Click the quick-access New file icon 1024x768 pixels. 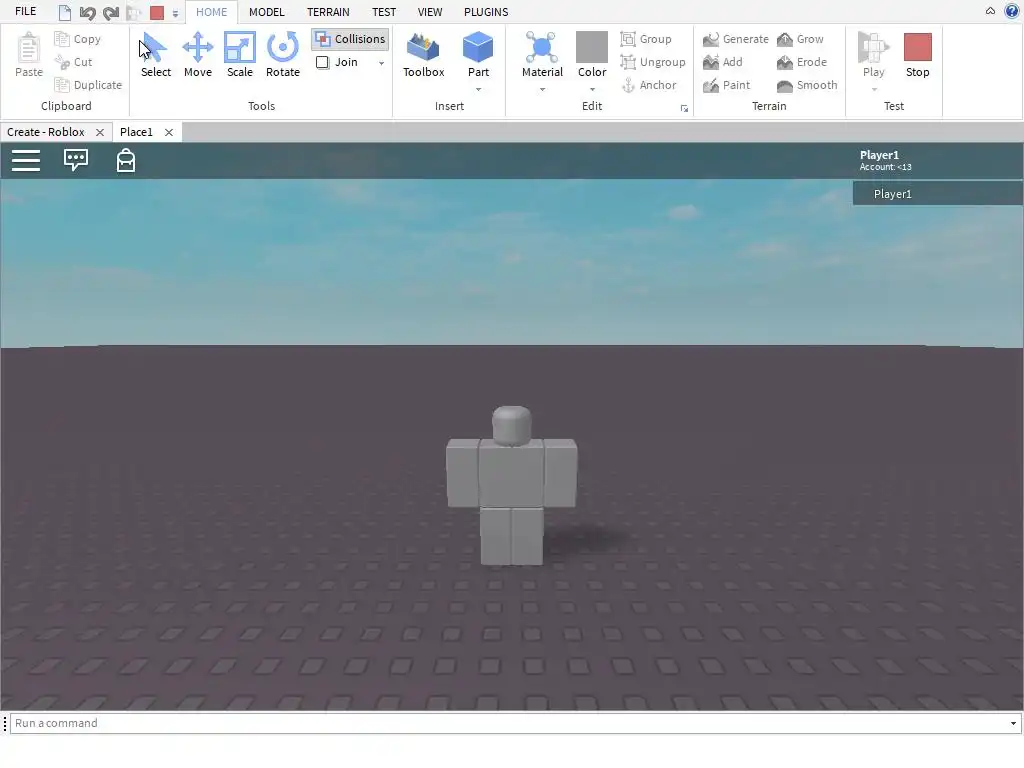tap(65, 12)
